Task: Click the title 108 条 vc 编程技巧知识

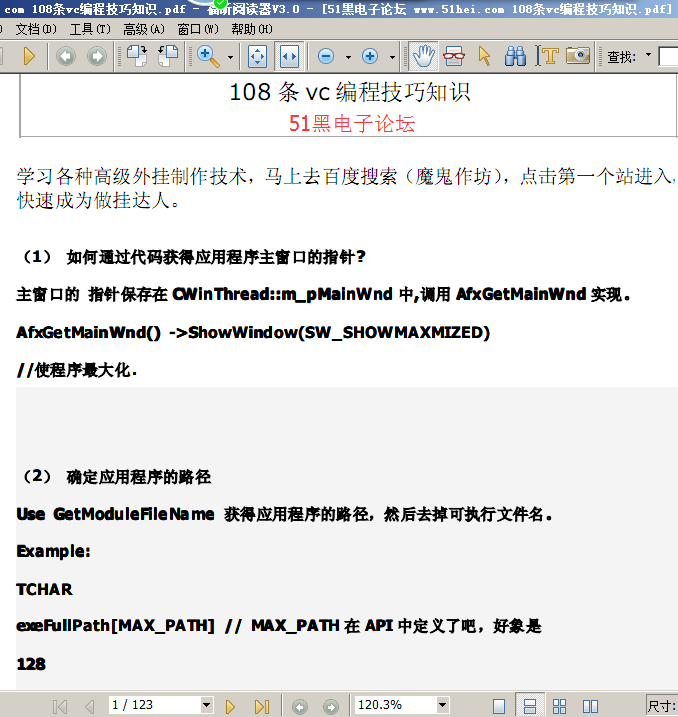Action: click(350, 92)
